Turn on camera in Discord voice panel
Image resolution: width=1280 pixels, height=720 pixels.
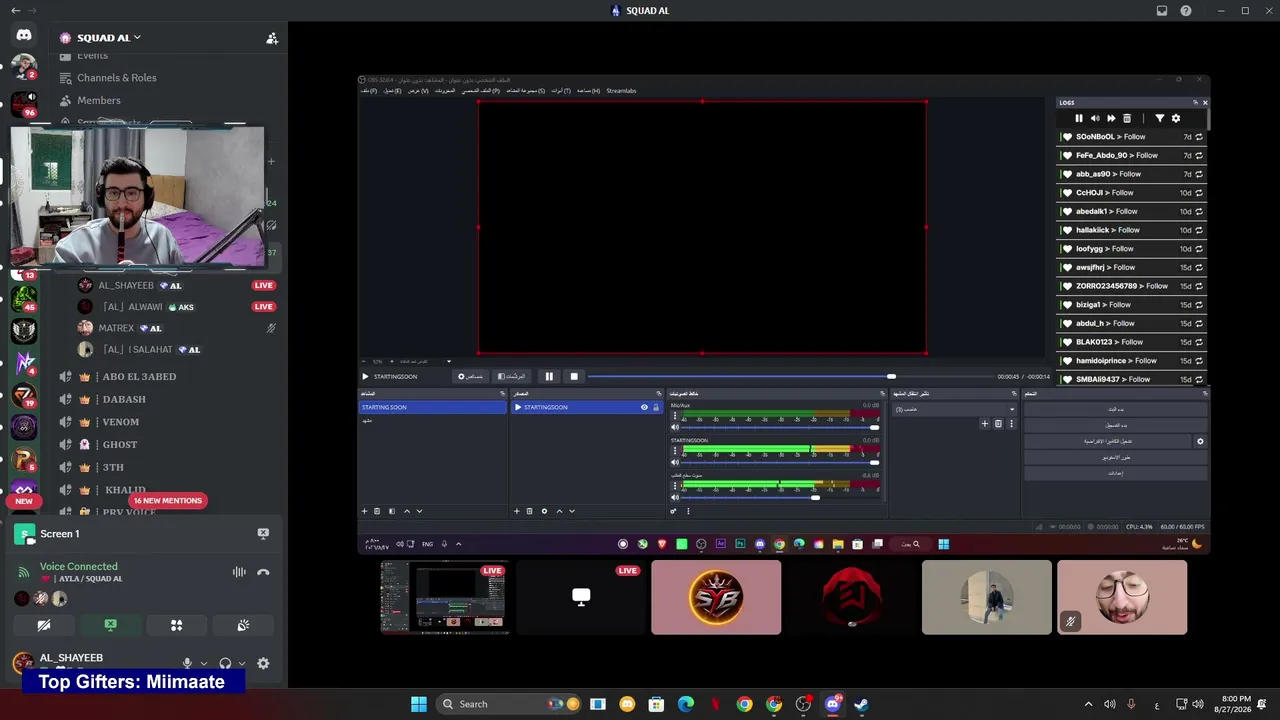44,625
